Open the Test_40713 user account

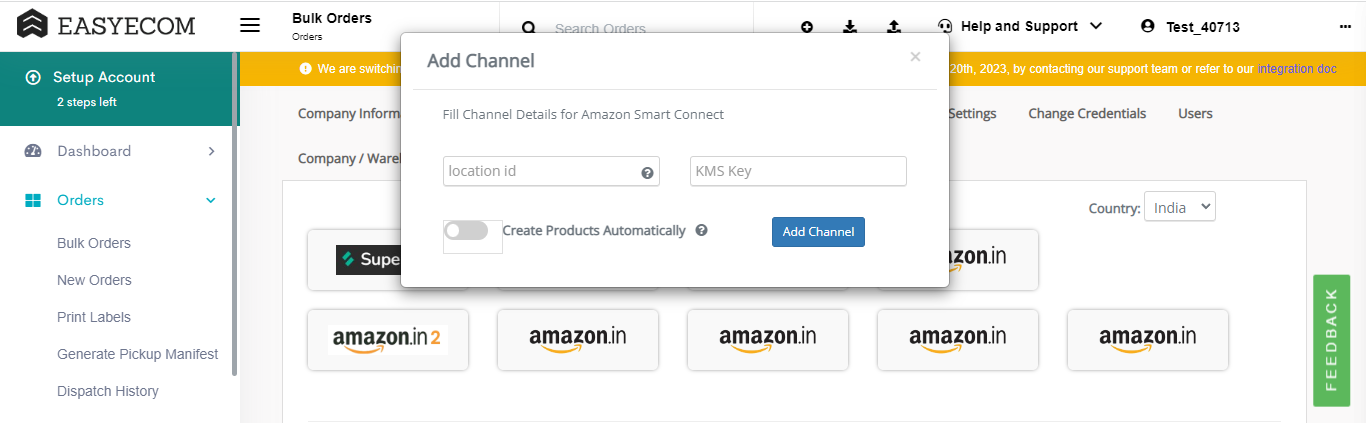click(x=1191, y=27)
